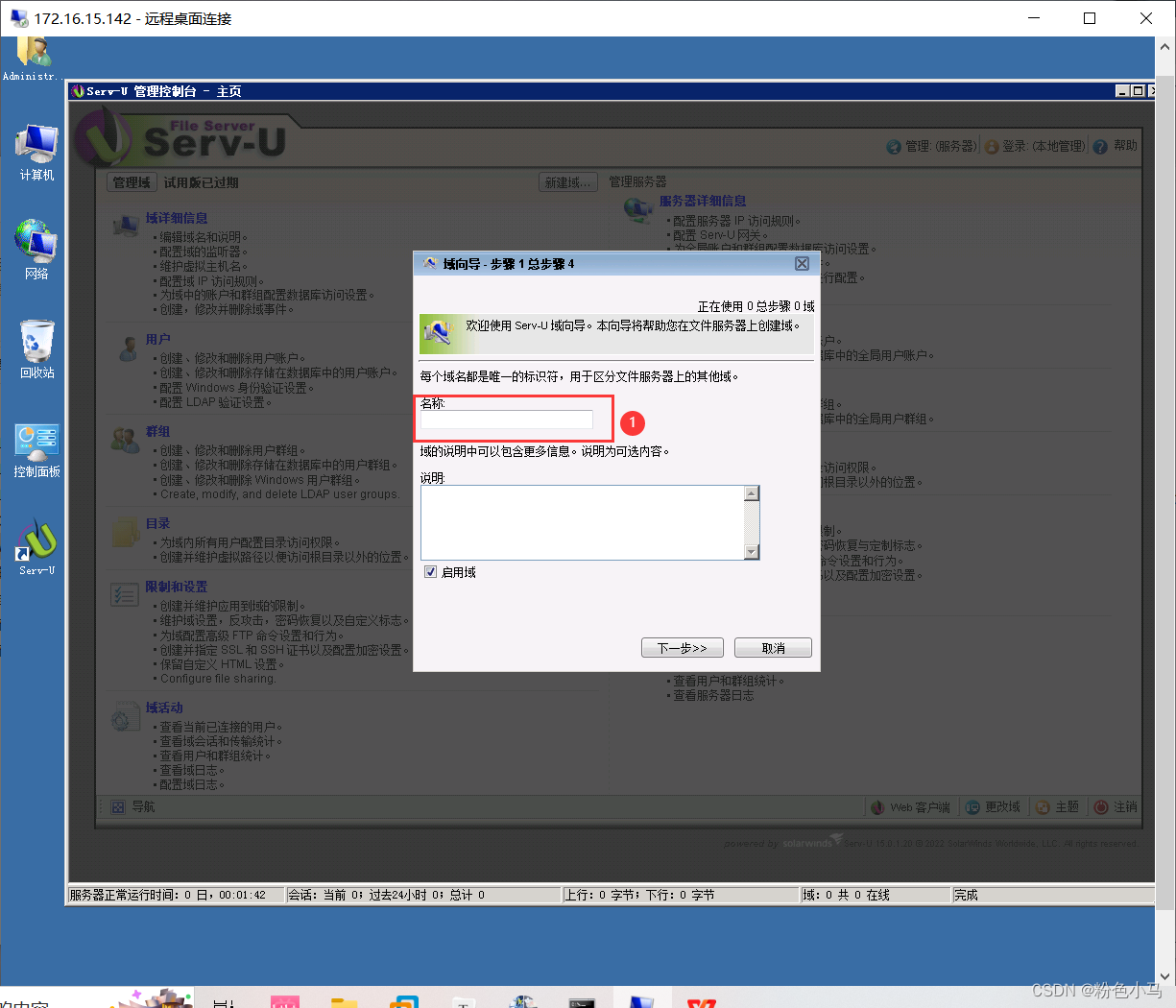Click inside the 名称 input field
1176x1008 pixels.
(506, 420)
